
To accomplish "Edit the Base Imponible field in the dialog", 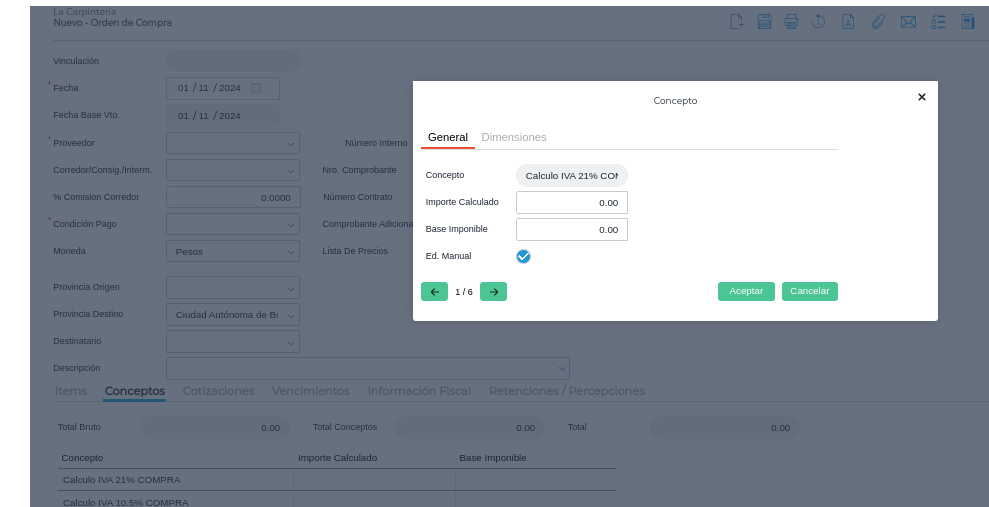I will [571, 230].
